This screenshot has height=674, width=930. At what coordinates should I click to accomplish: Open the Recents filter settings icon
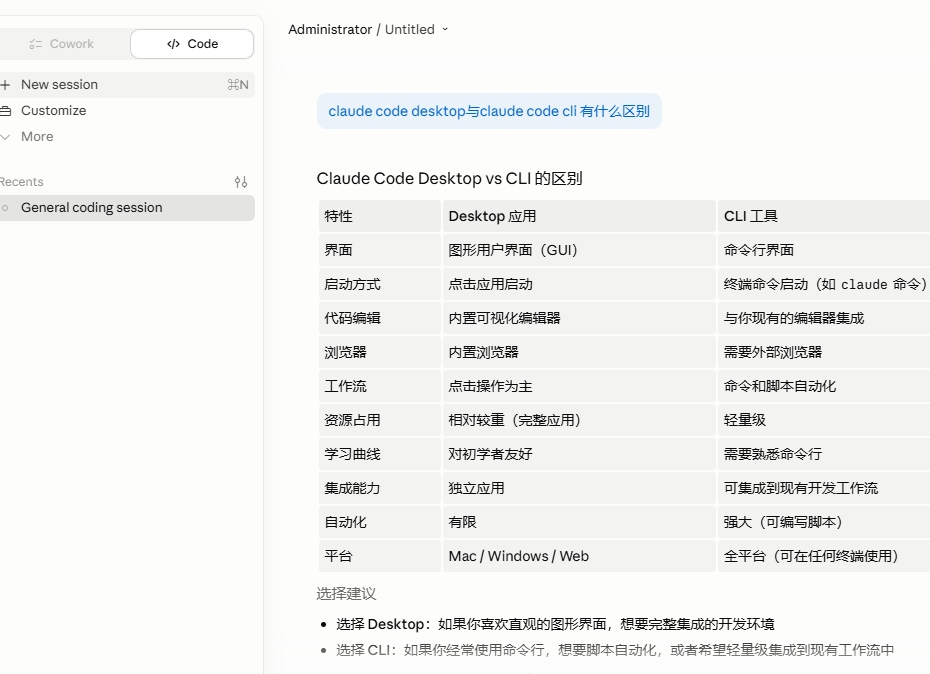(241, 182)
